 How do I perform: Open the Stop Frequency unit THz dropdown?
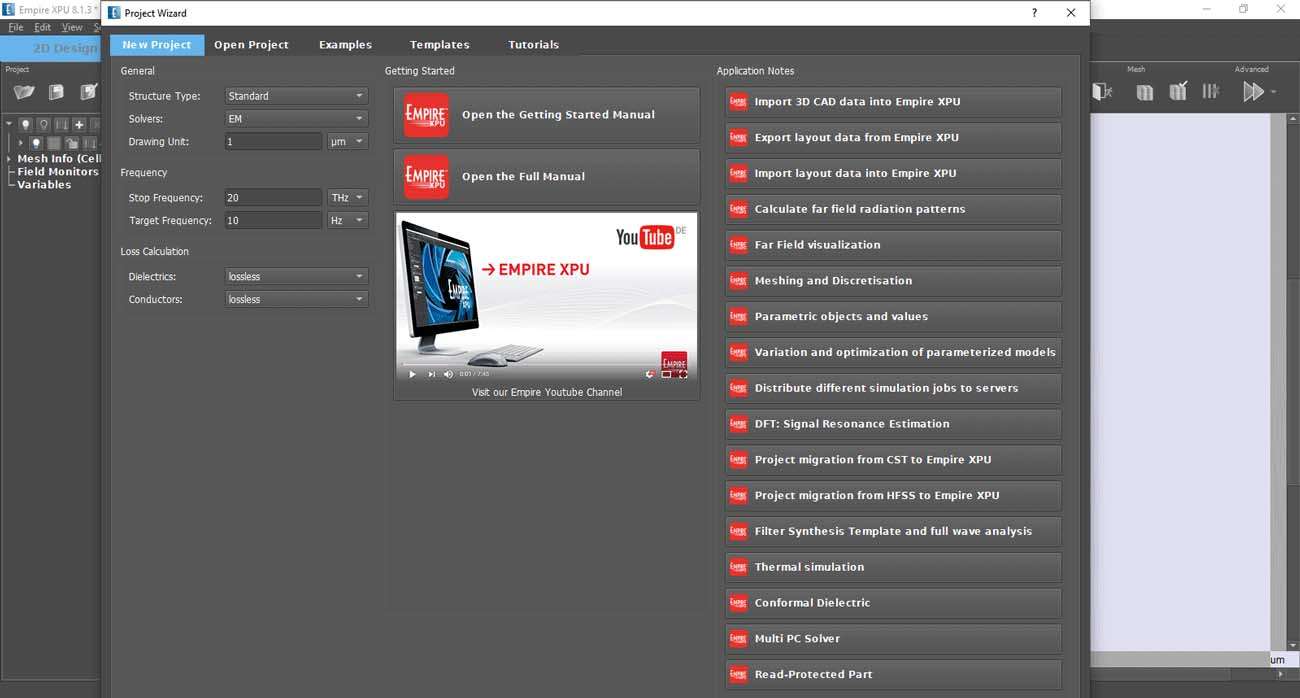[347, 198]
